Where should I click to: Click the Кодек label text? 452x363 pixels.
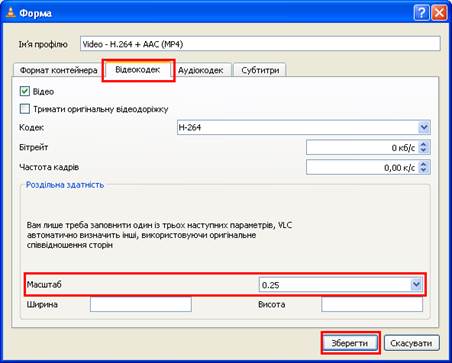(32, 127)
